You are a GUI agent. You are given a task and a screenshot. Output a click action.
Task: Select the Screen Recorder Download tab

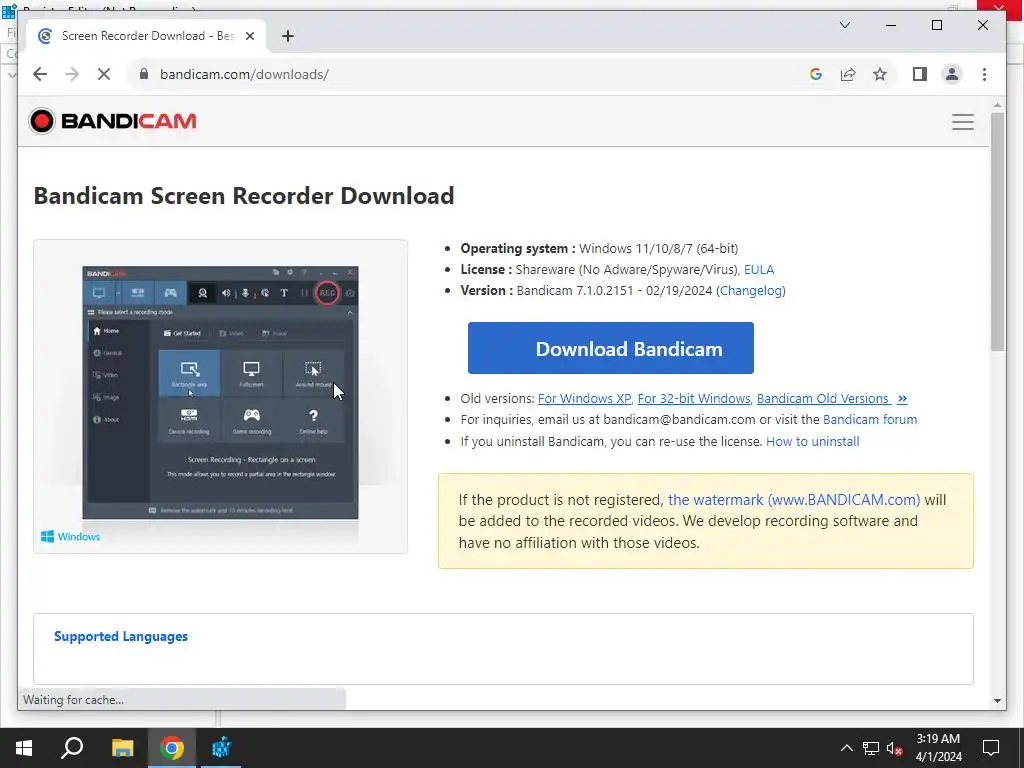pos(146,36)
